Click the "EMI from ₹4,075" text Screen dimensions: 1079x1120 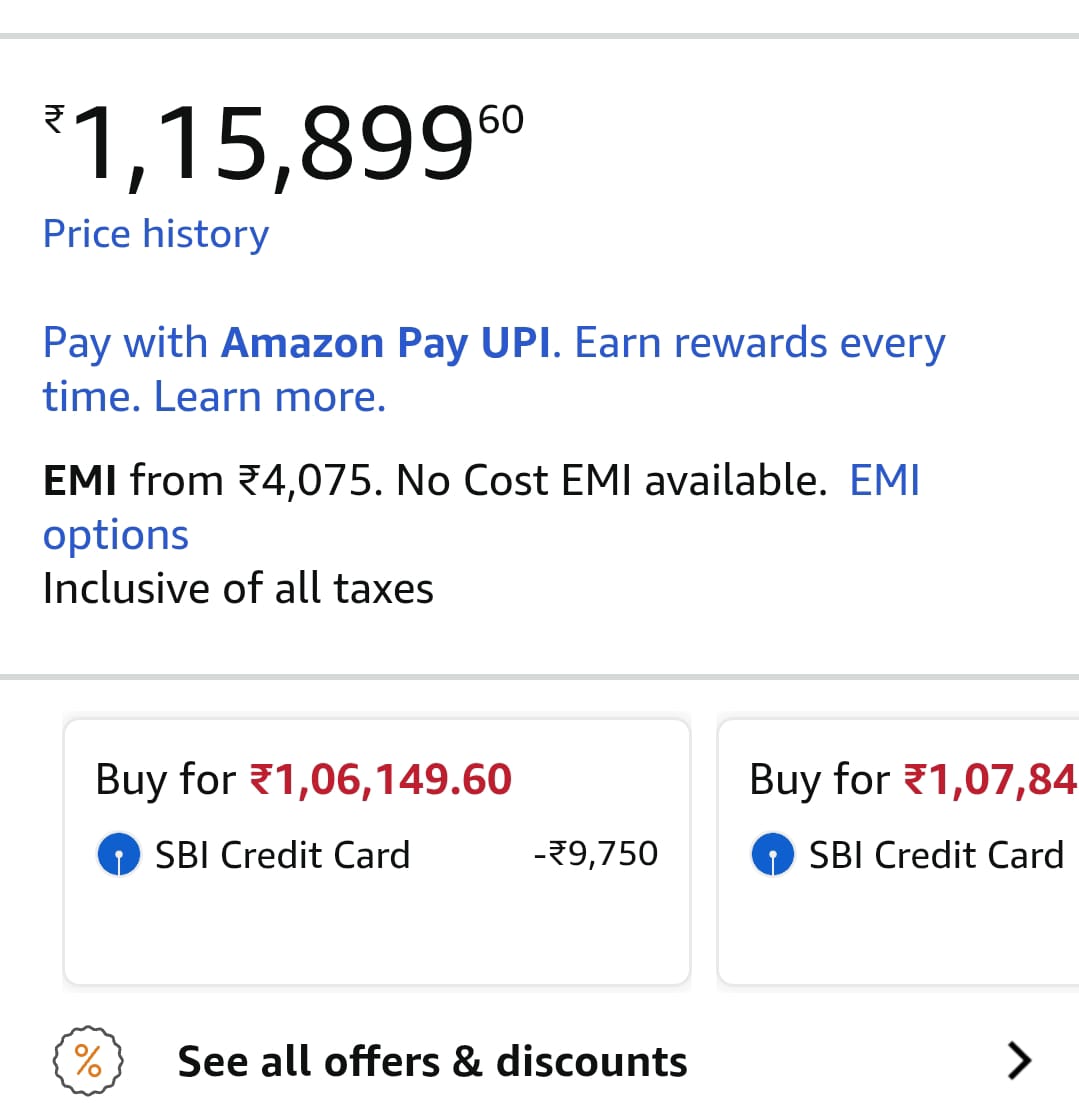coord(212,481)
